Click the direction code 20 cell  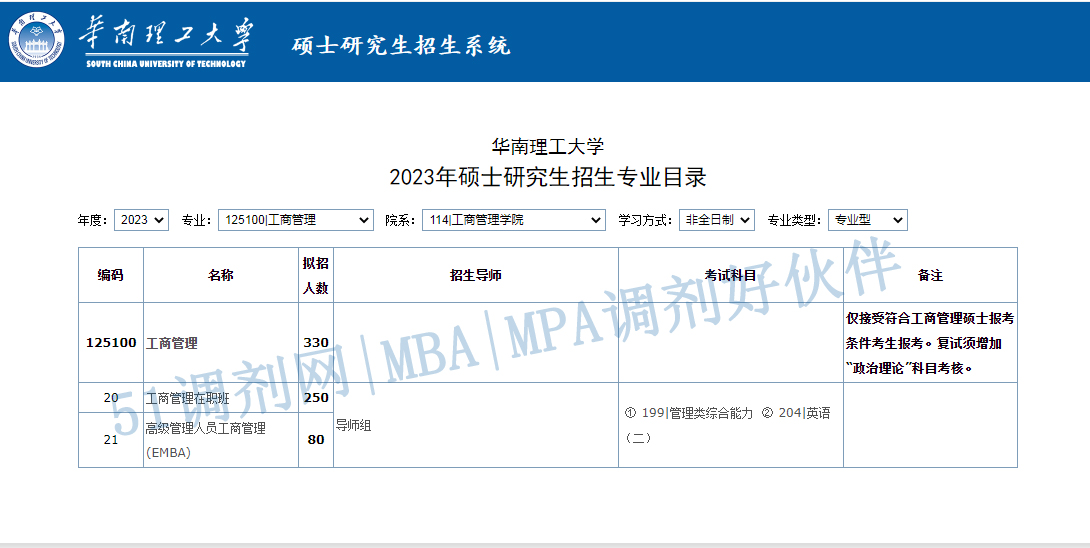(x=111, y=398)
